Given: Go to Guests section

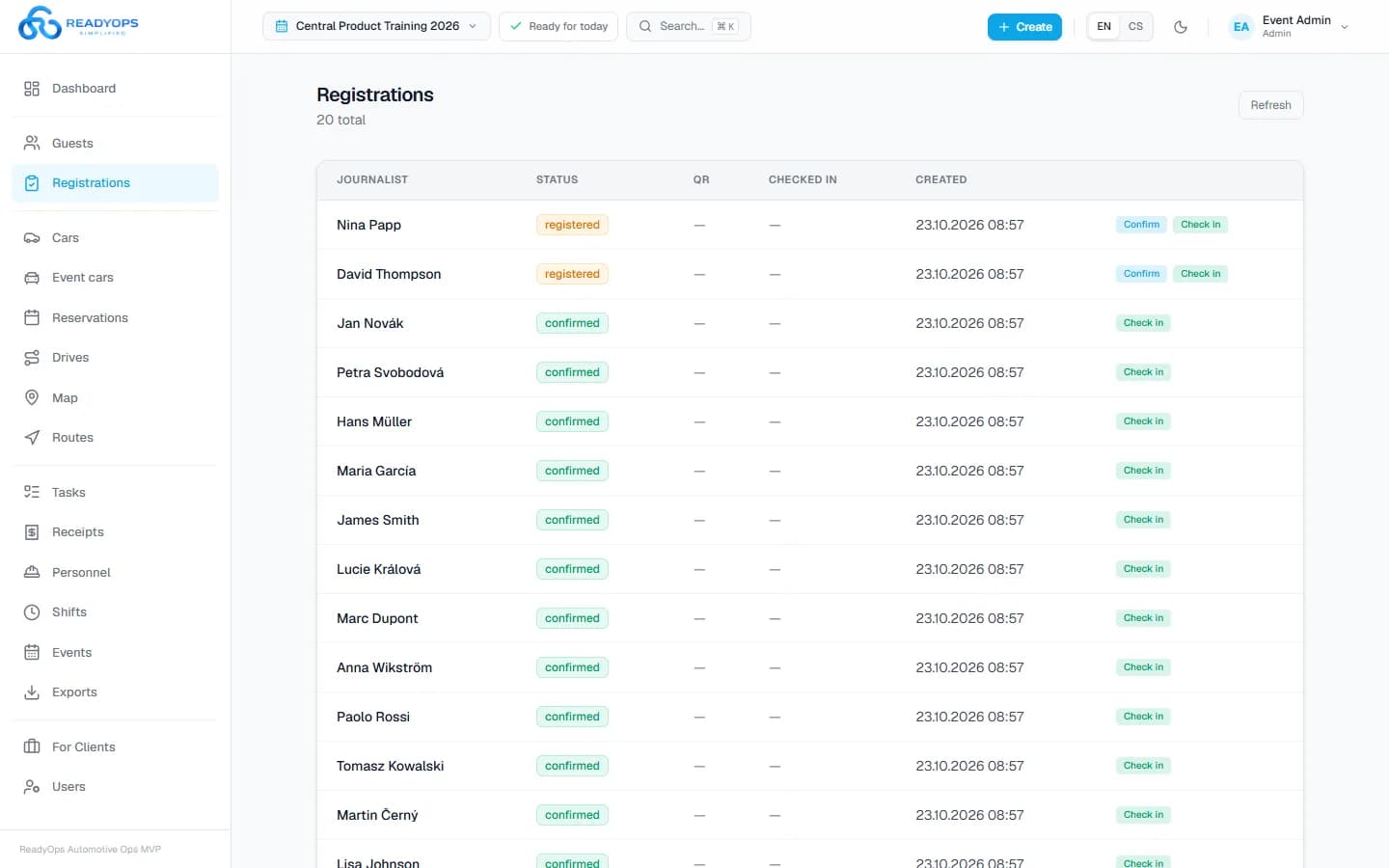Looking at the screenshot, I should (116, 143).
